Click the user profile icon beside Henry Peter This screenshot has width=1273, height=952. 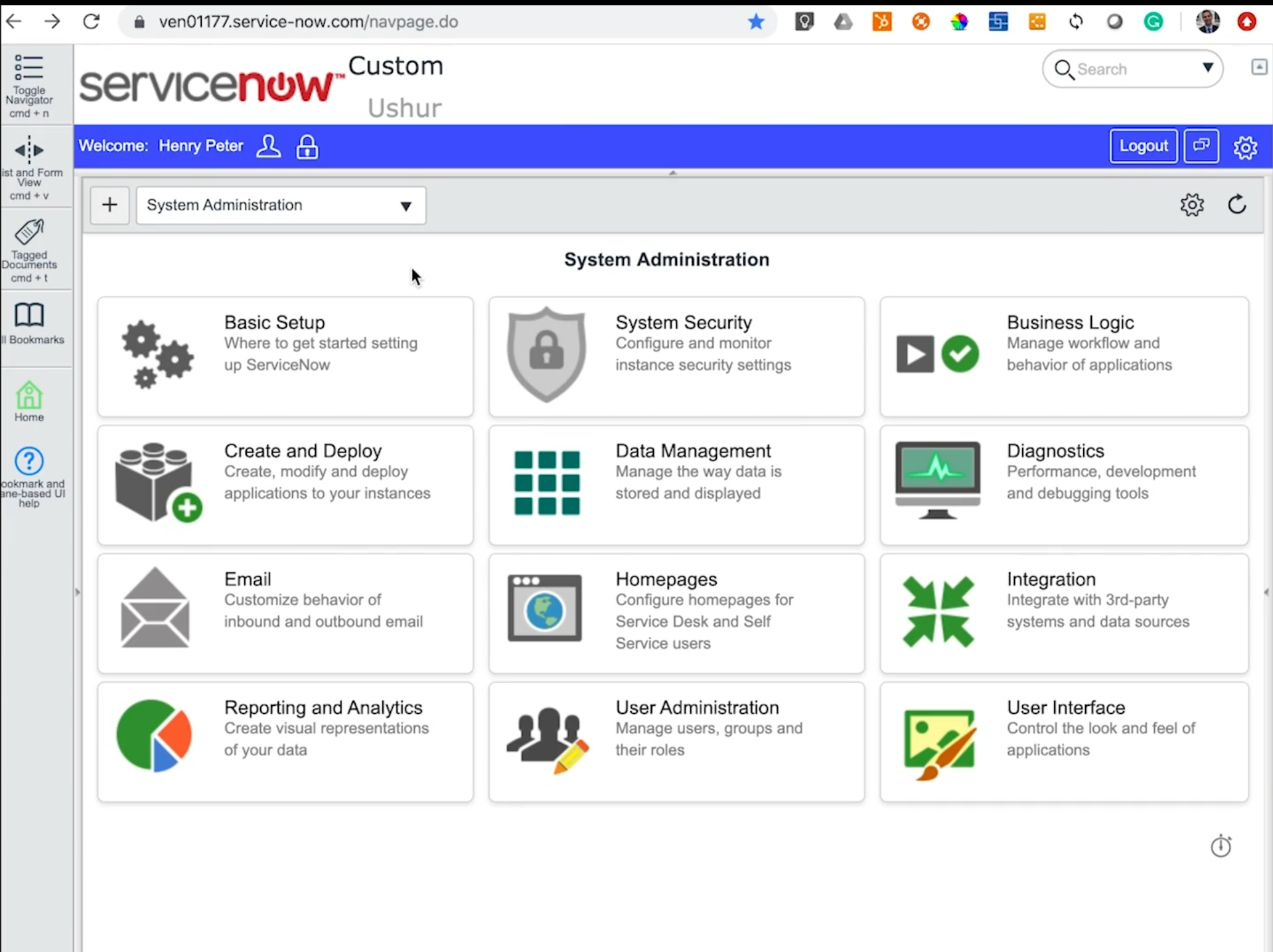tap(268, 147)
